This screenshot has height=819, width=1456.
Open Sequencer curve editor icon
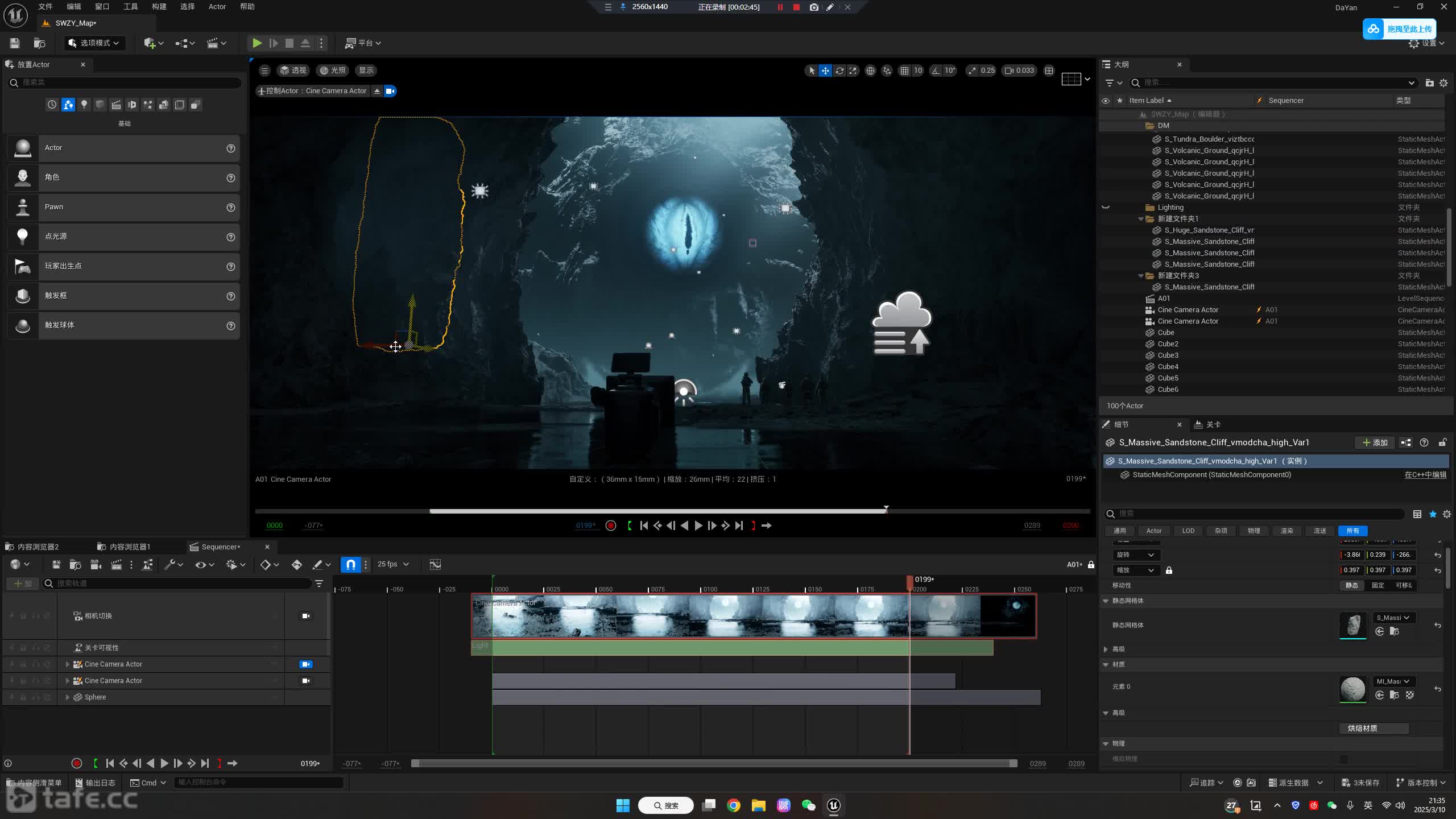435,565
